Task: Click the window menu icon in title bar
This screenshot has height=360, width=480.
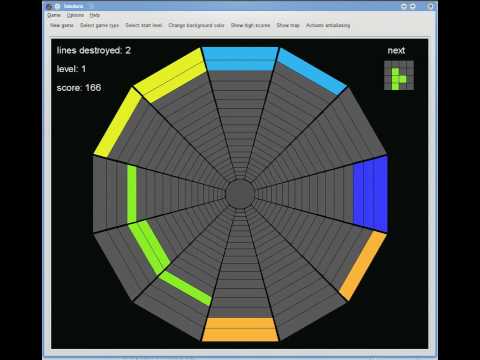Action: pos(49,6)
